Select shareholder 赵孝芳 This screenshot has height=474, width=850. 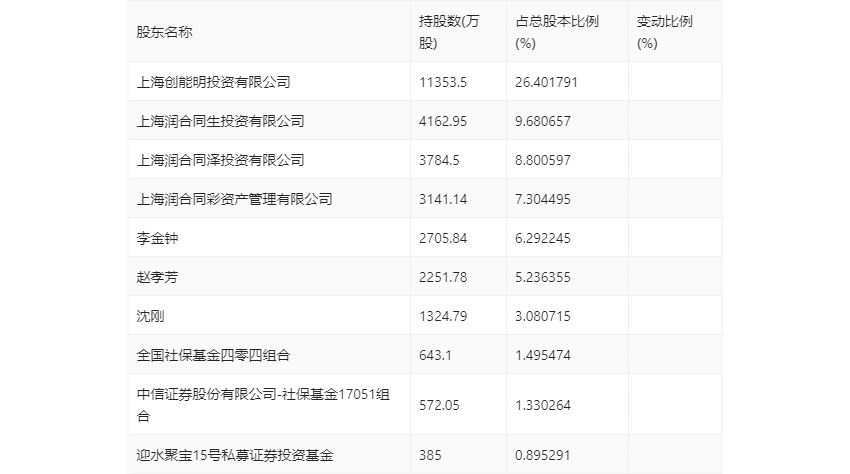pyautogui.click(x=157, y=277)
